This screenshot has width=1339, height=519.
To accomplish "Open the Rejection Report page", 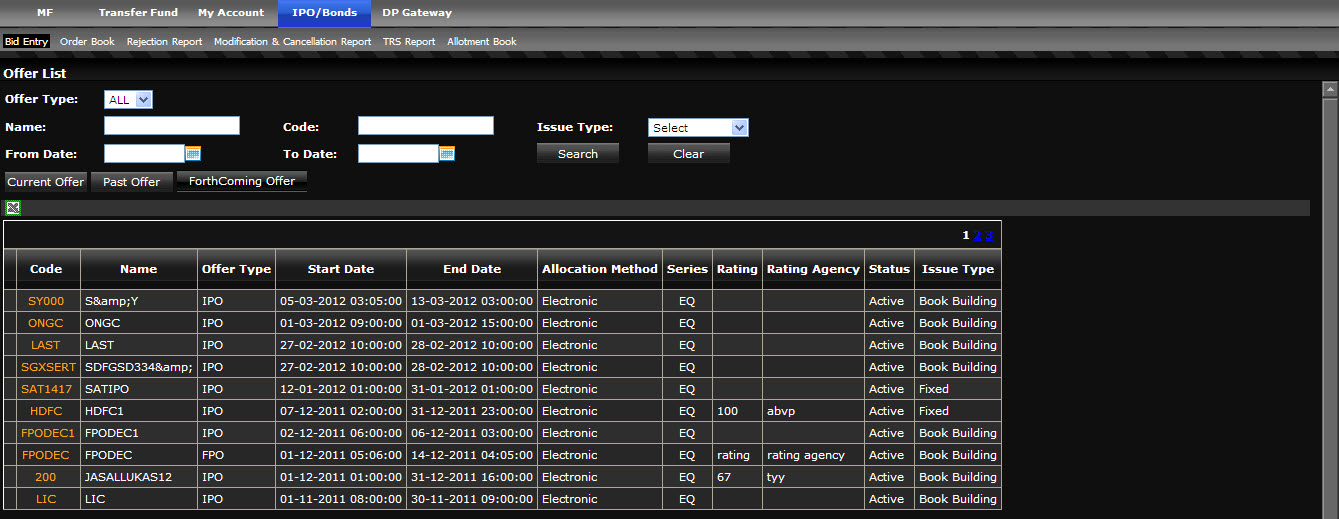I will tap(164, 42).
